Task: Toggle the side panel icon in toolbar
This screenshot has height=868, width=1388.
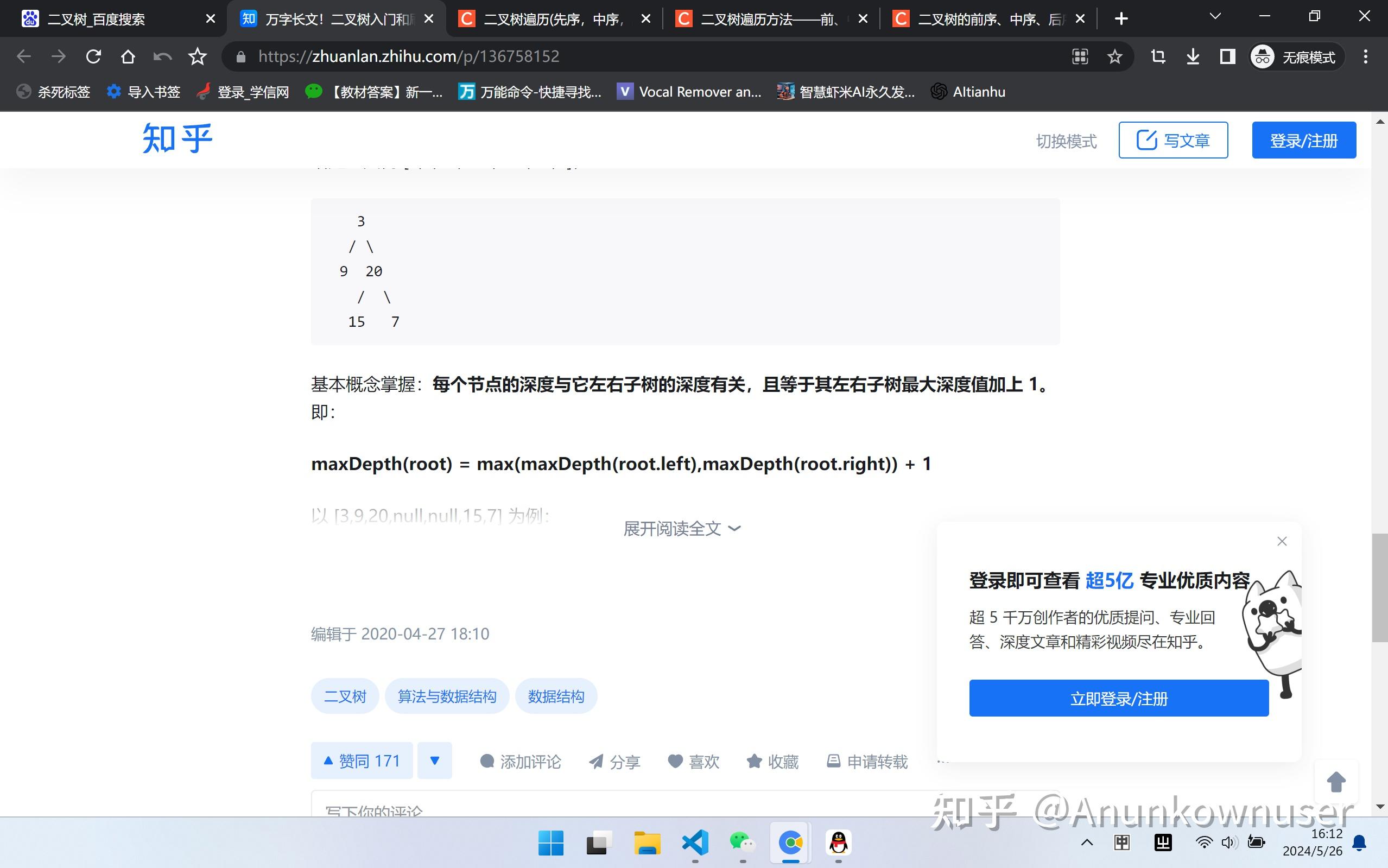Action: click(1227, 56)
